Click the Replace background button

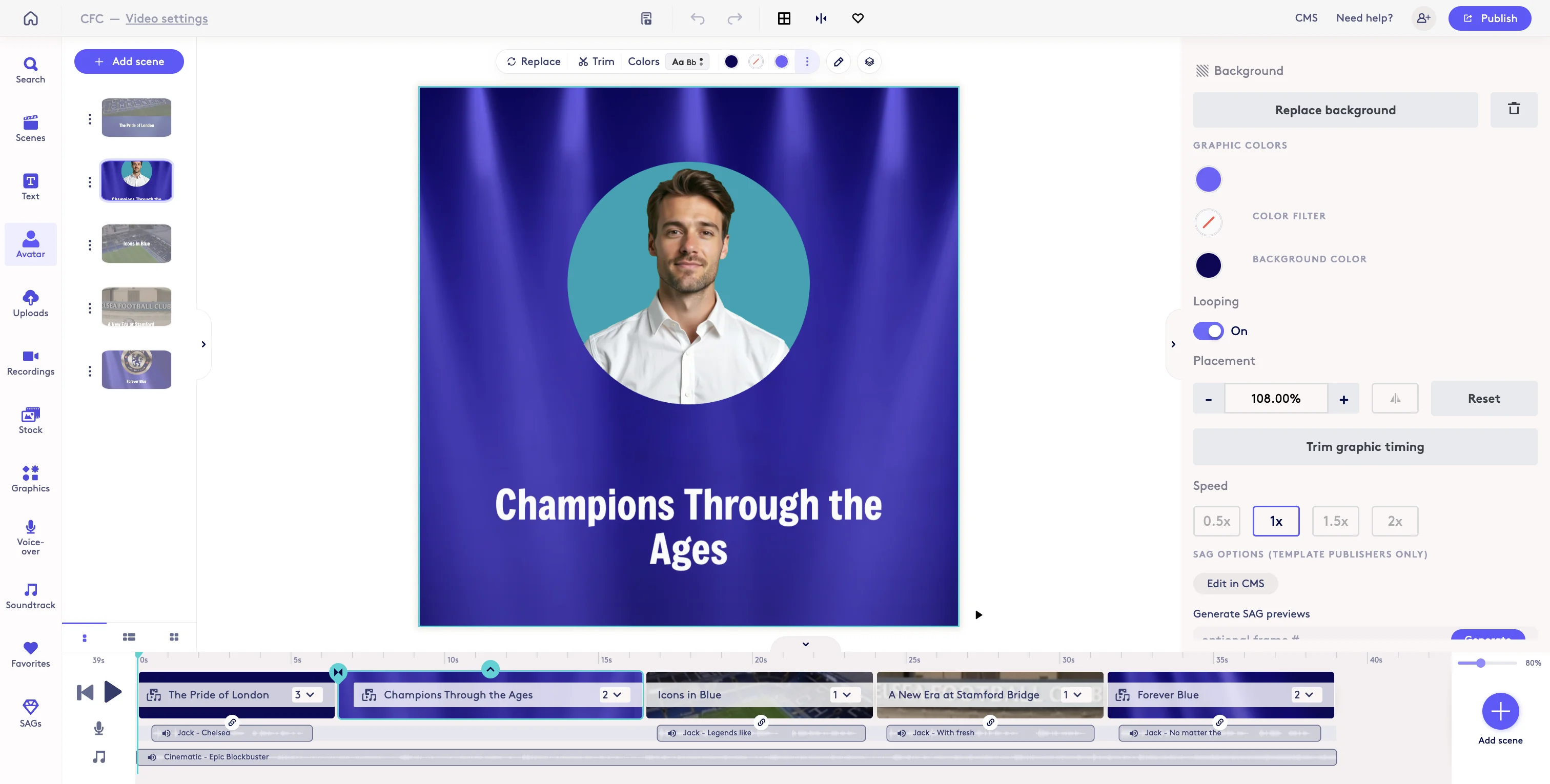tap(1335, 110)
